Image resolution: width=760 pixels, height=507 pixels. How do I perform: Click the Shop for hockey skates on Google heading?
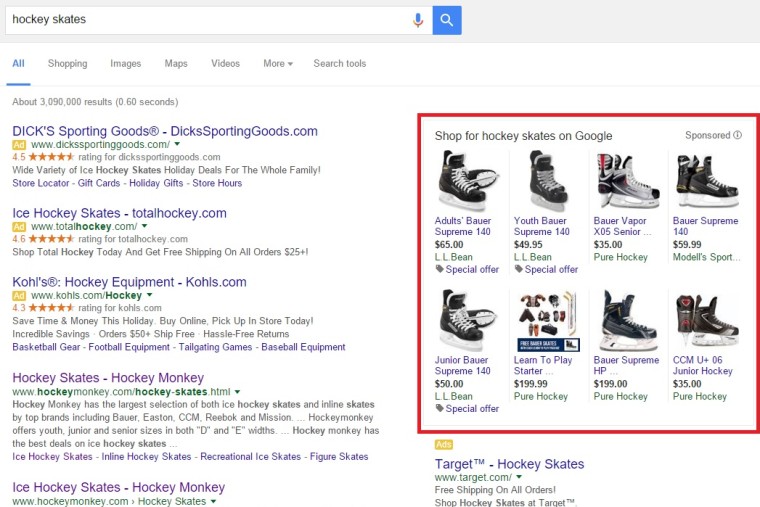point(523,136)
